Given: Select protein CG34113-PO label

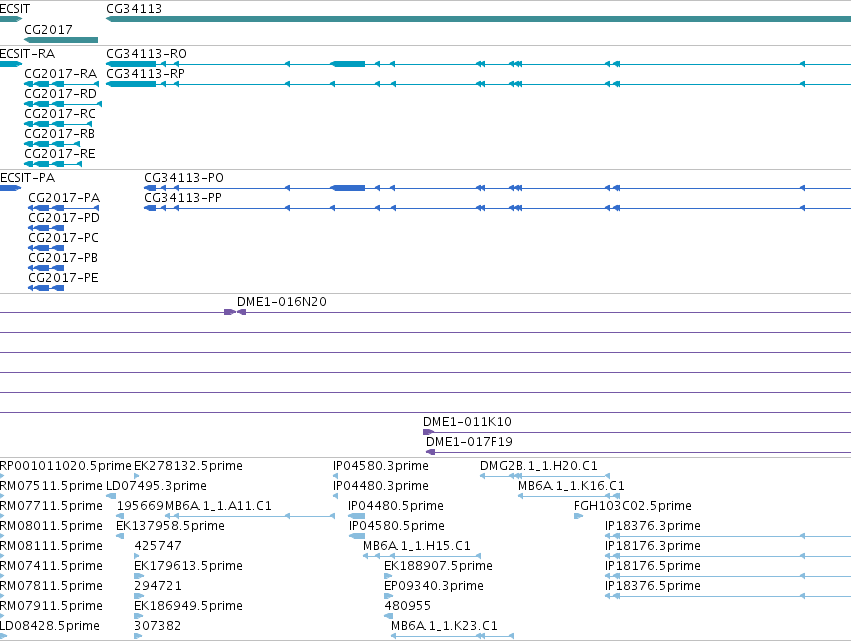Looking at the screenshot, I should click(x=183, y=177).
